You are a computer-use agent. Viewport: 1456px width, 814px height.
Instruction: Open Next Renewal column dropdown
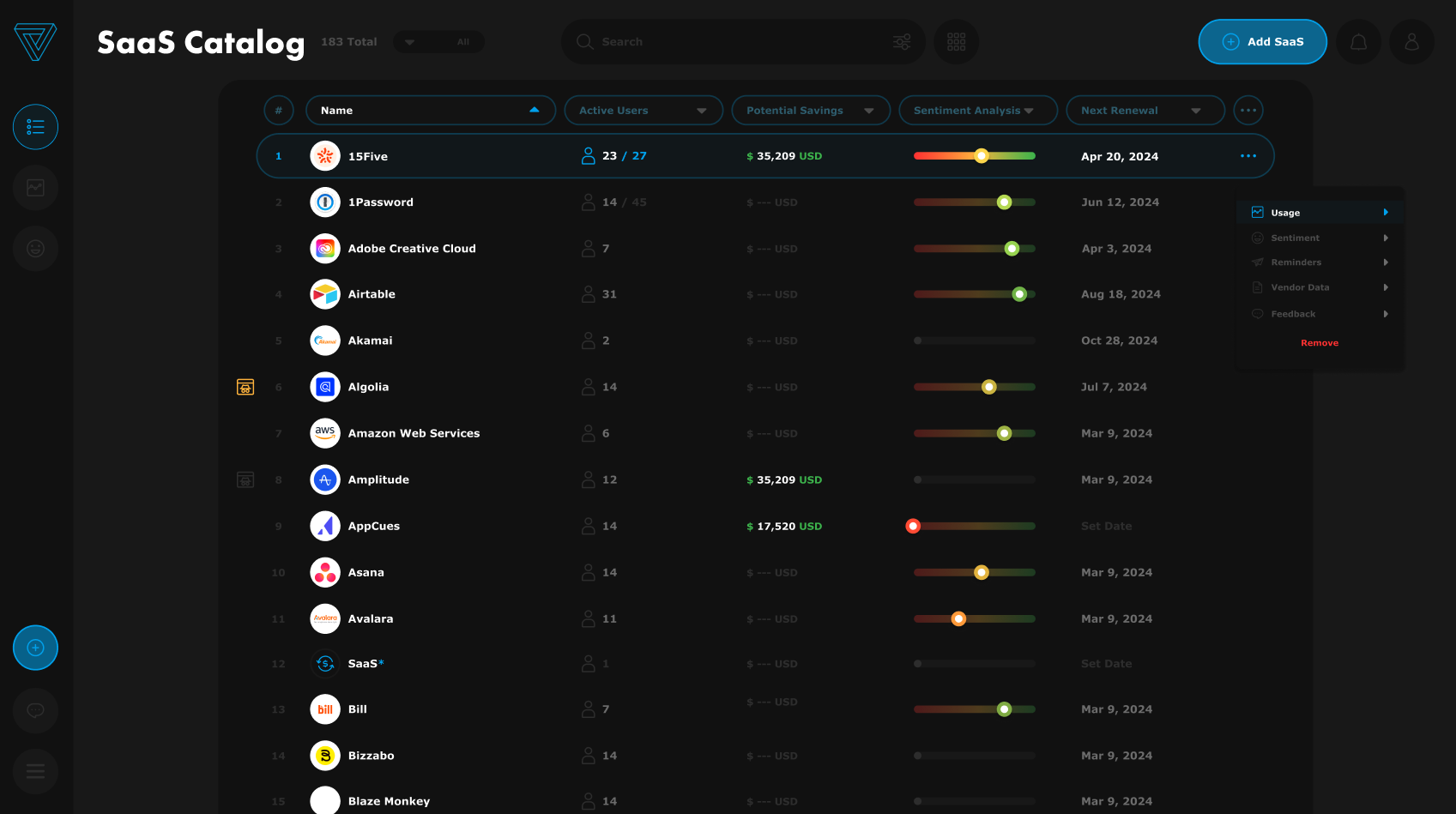pyautogui.click(x=1145, y=110)
